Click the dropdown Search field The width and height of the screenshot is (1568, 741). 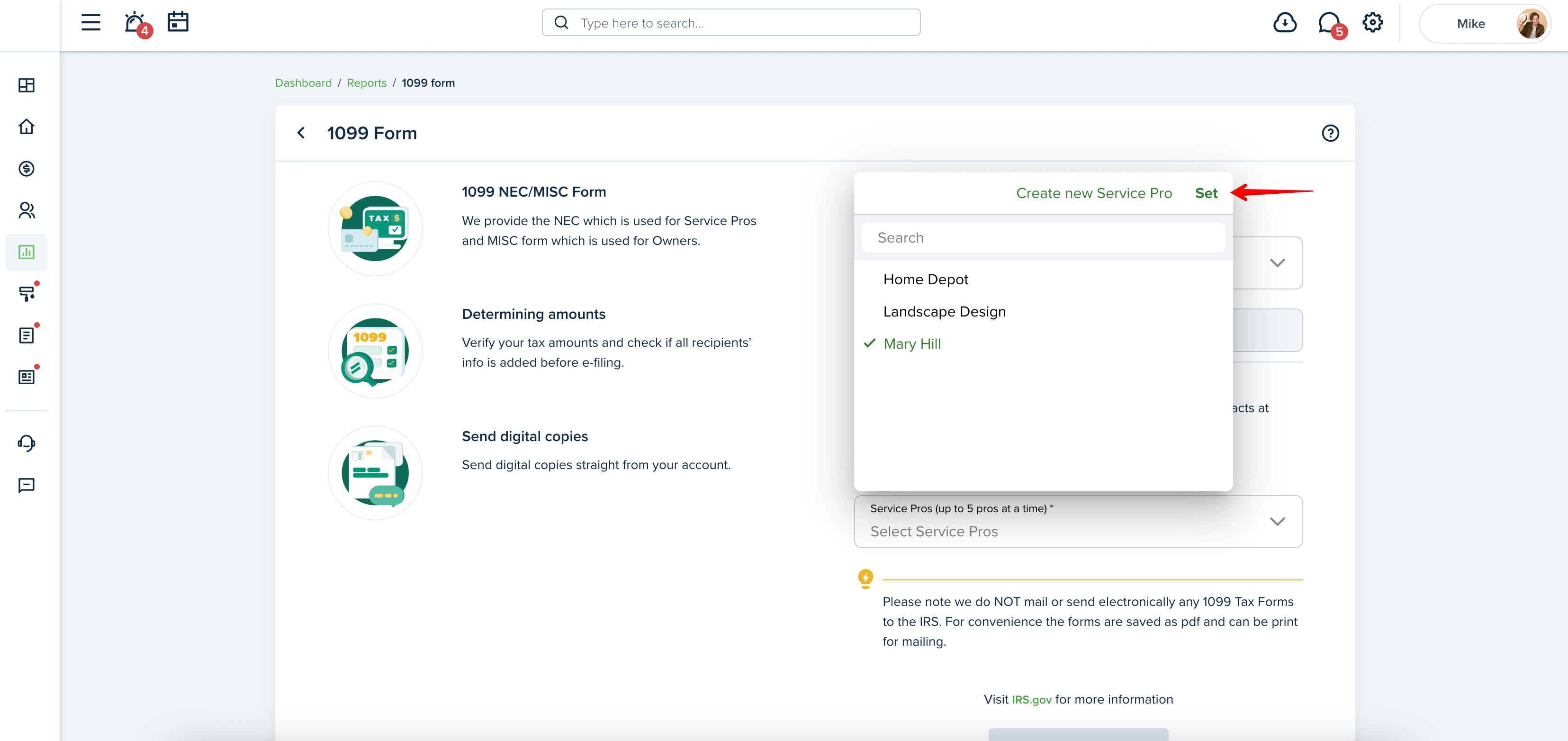(x=1043, y=237)
